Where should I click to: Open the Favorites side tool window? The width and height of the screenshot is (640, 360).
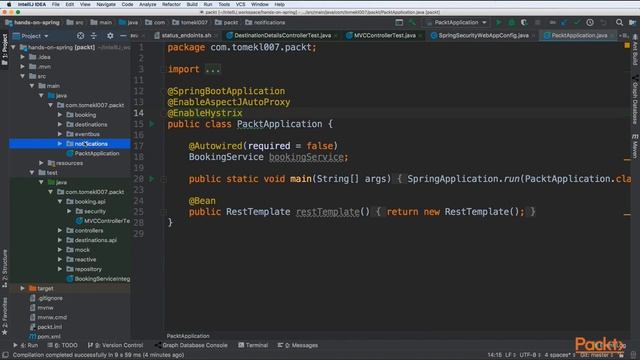click(4, 316)
